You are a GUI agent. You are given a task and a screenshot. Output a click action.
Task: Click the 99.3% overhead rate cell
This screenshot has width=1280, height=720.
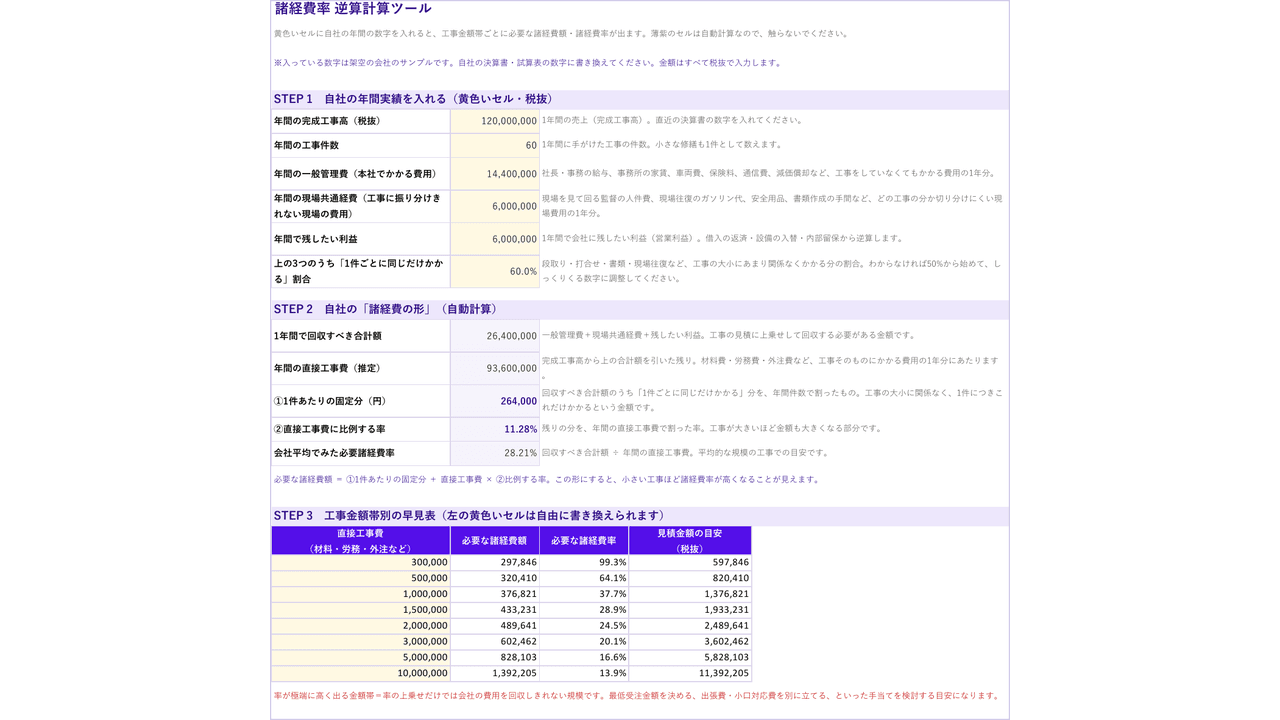pos(584,562)
